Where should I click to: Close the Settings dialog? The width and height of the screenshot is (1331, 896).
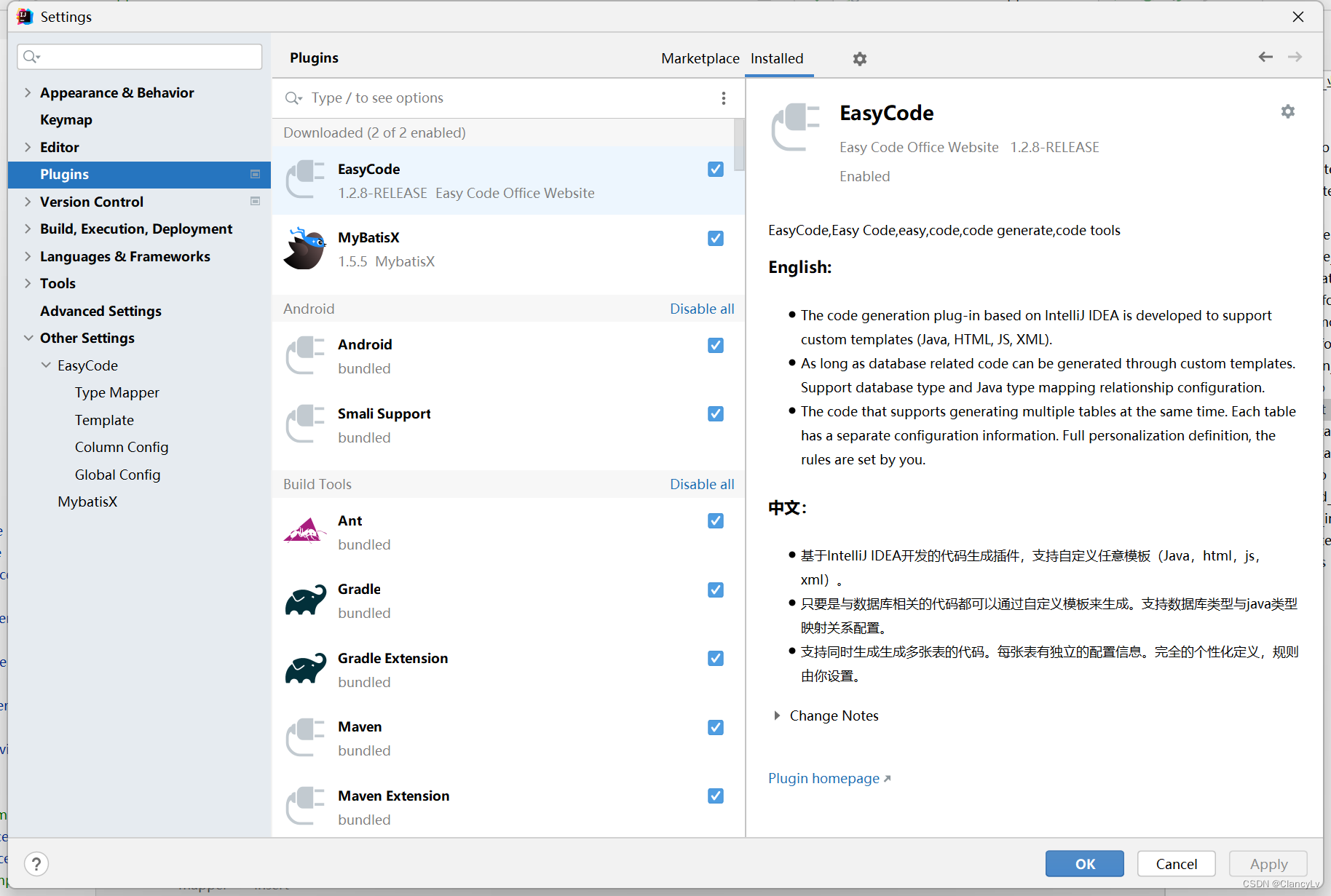pos(1298,16)
